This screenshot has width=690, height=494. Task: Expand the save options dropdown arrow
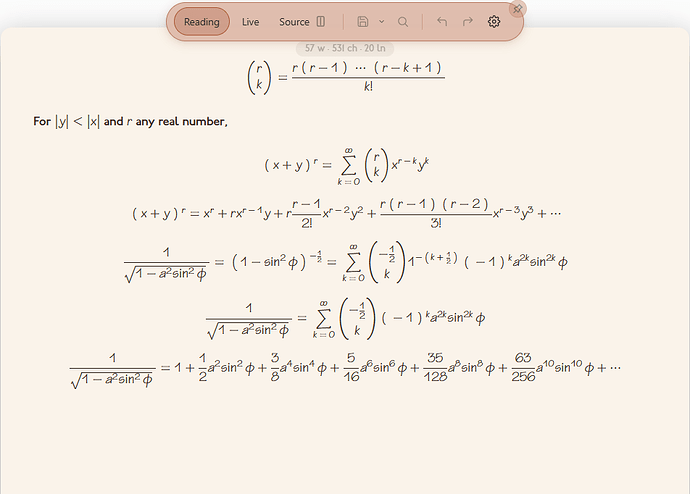[382, 22]
